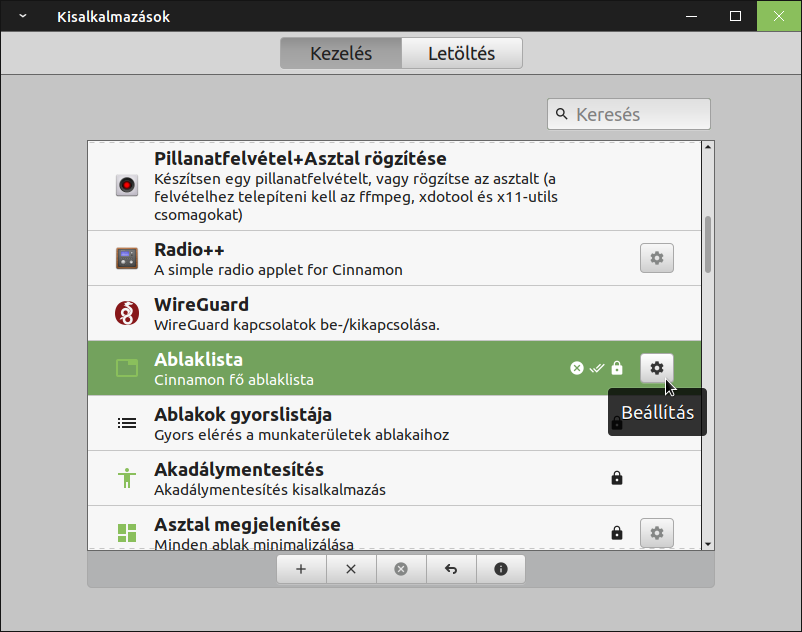
Task: Click the list scrollbar down arrow
Action: point(708,544)
